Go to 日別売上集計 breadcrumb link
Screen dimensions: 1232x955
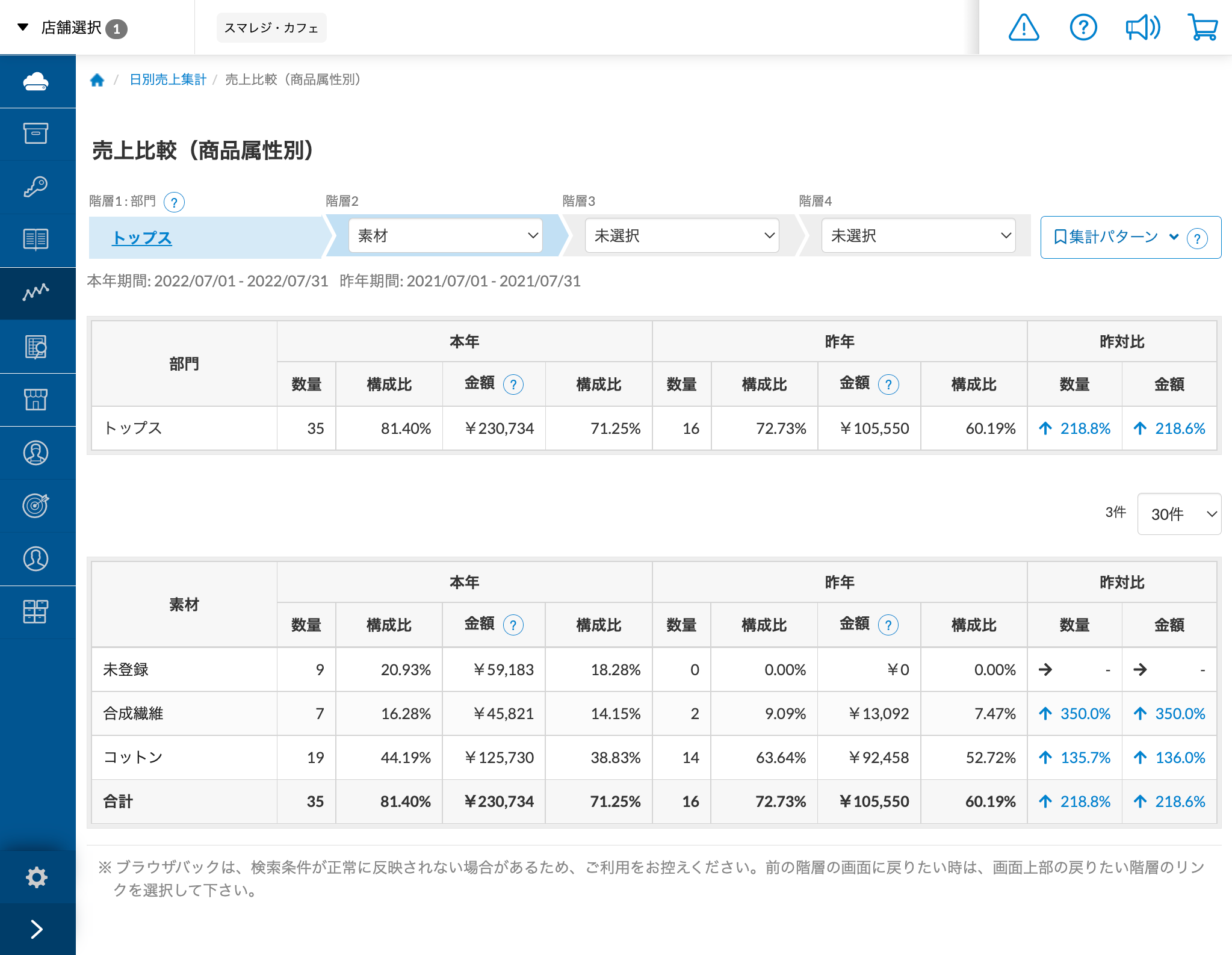(167, 79)
